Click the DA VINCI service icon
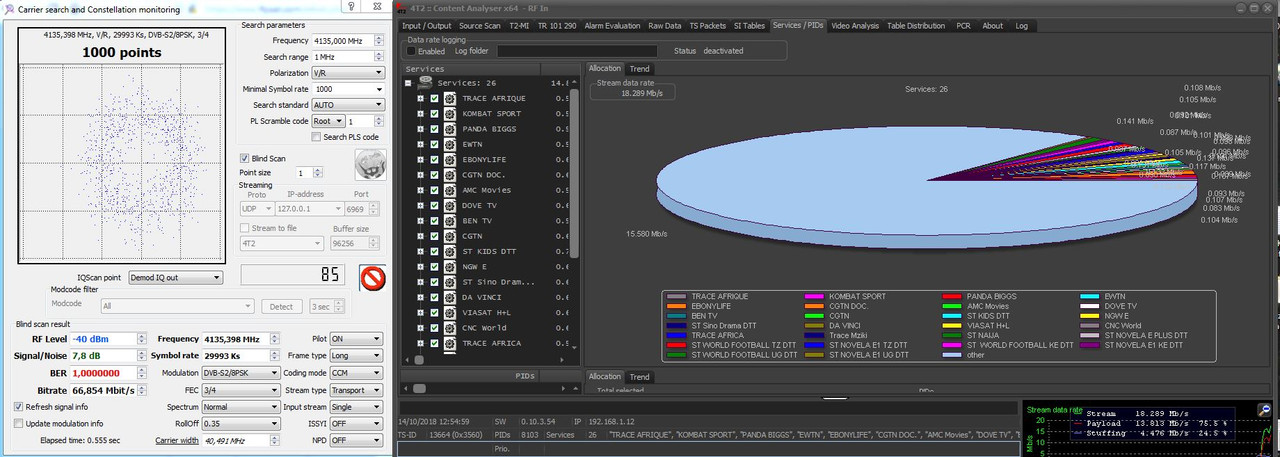1280x457 pixels. (x=450, y=298)
